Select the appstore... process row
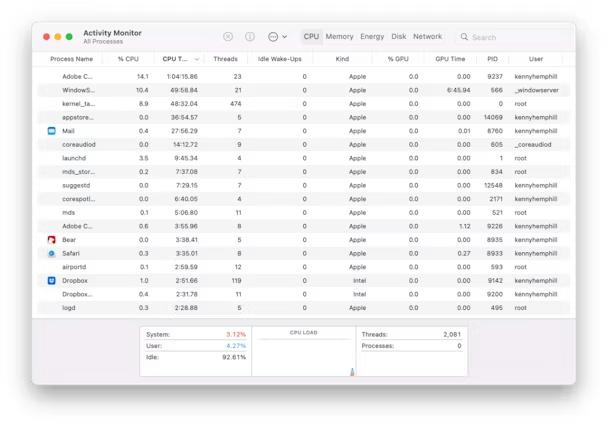Image resolution: width=608 pixels, height=427 pixels. pos(304,117)
